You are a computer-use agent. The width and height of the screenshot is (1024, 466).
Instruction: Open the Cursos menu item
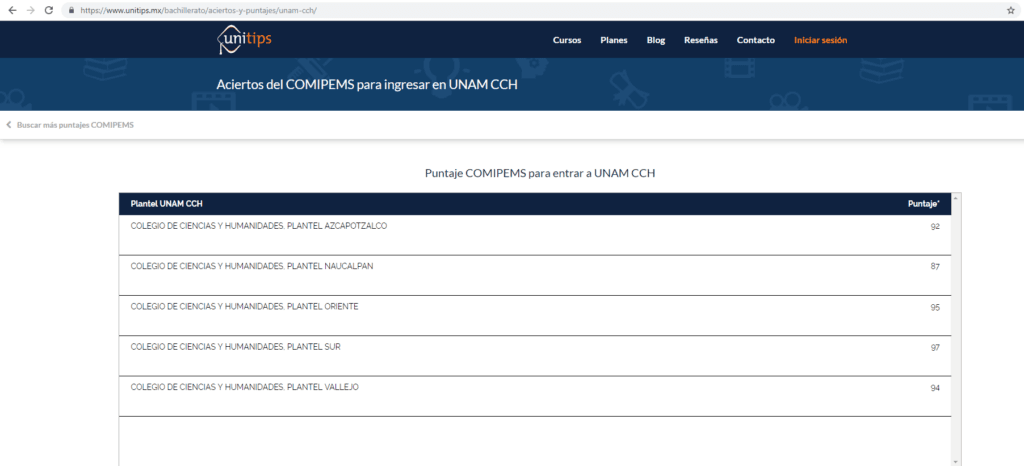pos(566,40)
